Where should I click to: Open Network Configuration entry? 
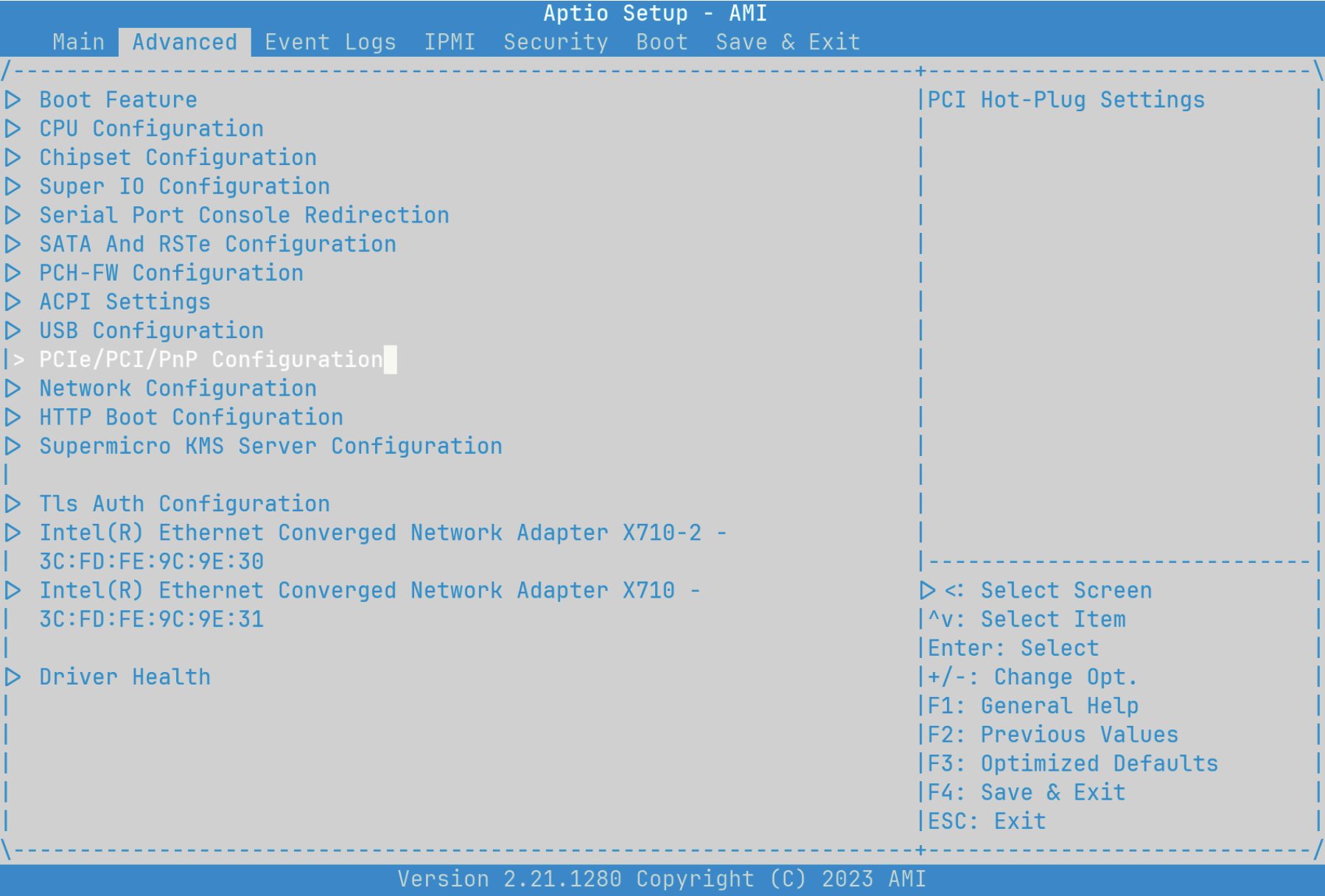tap(178, 388)
